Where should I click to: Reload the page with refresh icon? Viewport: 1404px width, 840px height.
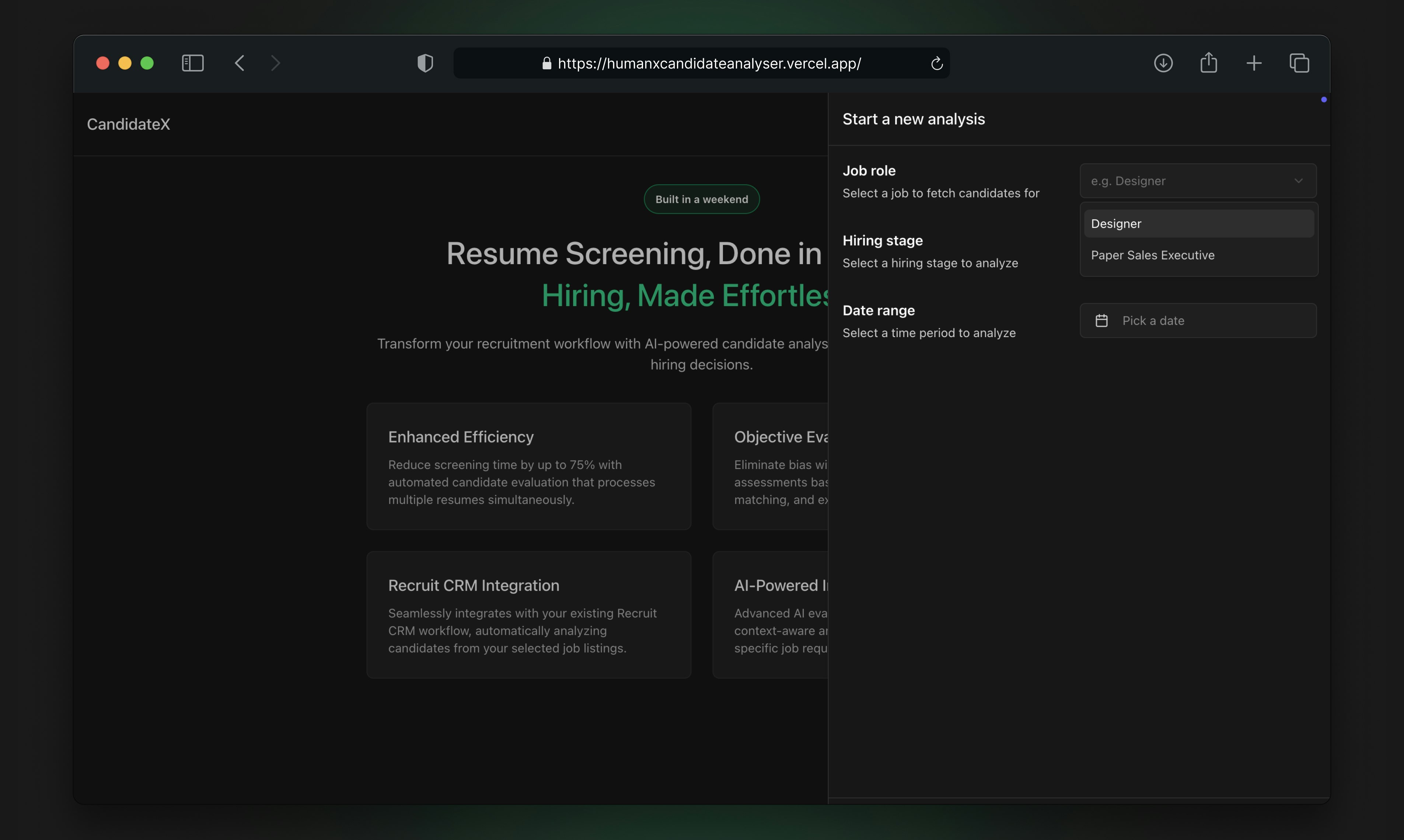point(936,63)
